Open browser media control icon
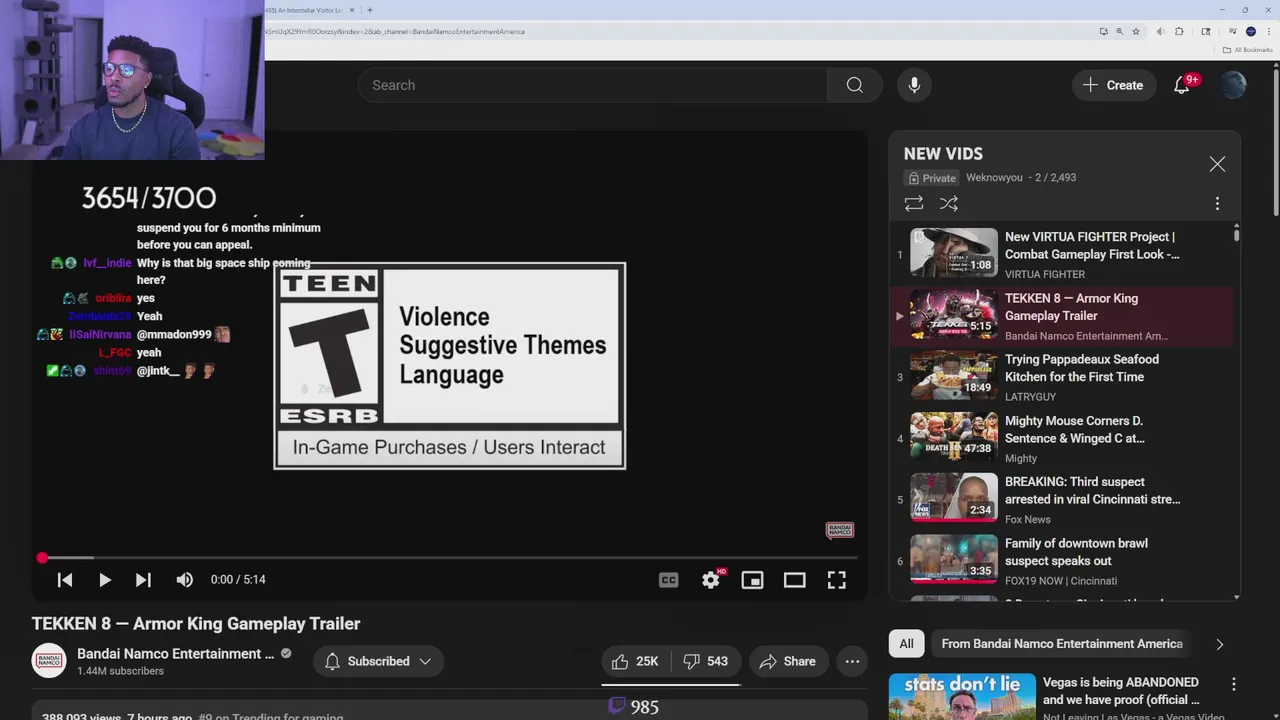 pos(1233,31)
